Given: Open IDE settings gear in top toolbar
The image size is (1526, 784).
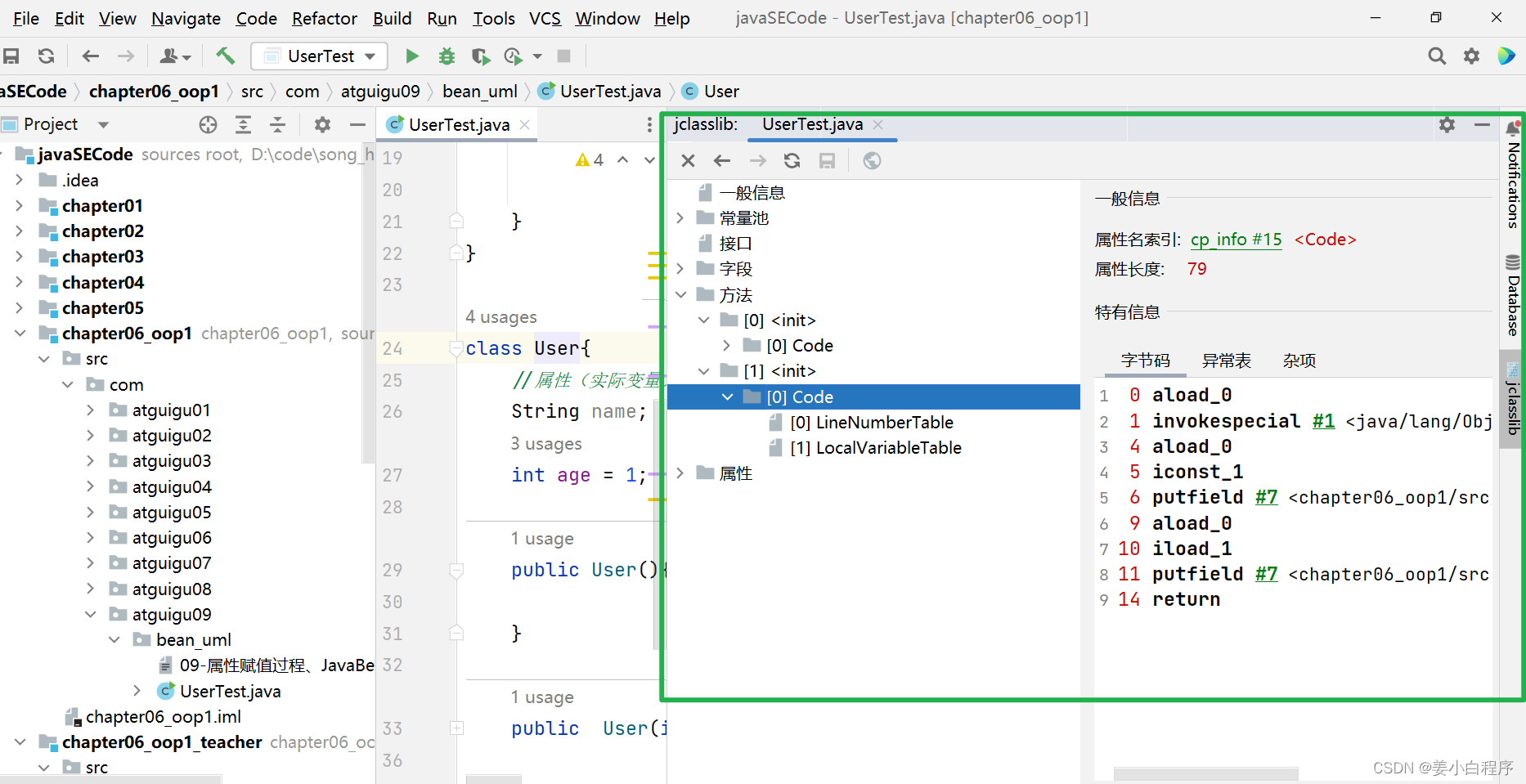Looking at the screenshot, I should click(x=1471, y=56).
